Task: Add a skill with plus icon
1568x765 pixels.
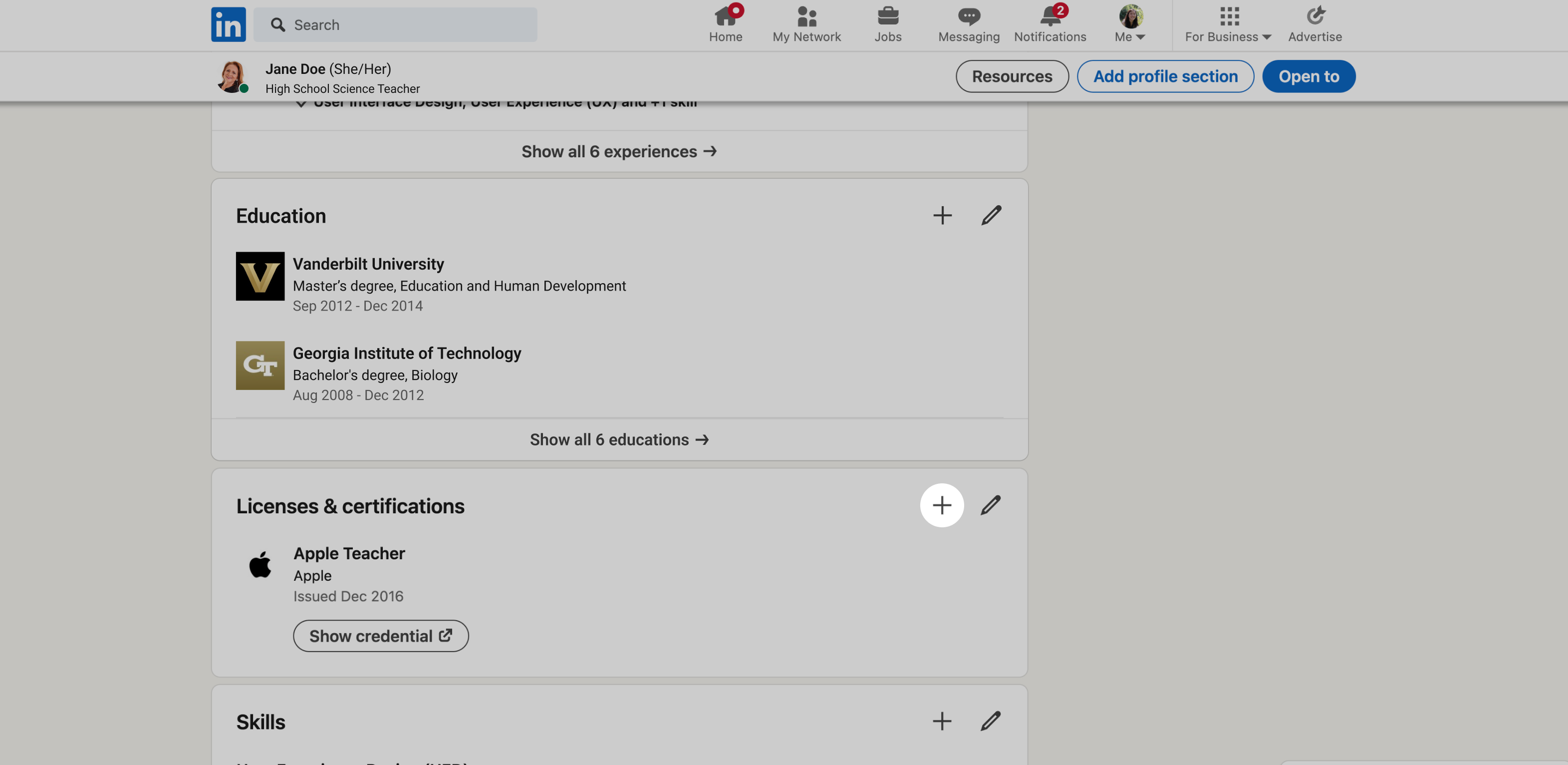Action: point(942,722)
